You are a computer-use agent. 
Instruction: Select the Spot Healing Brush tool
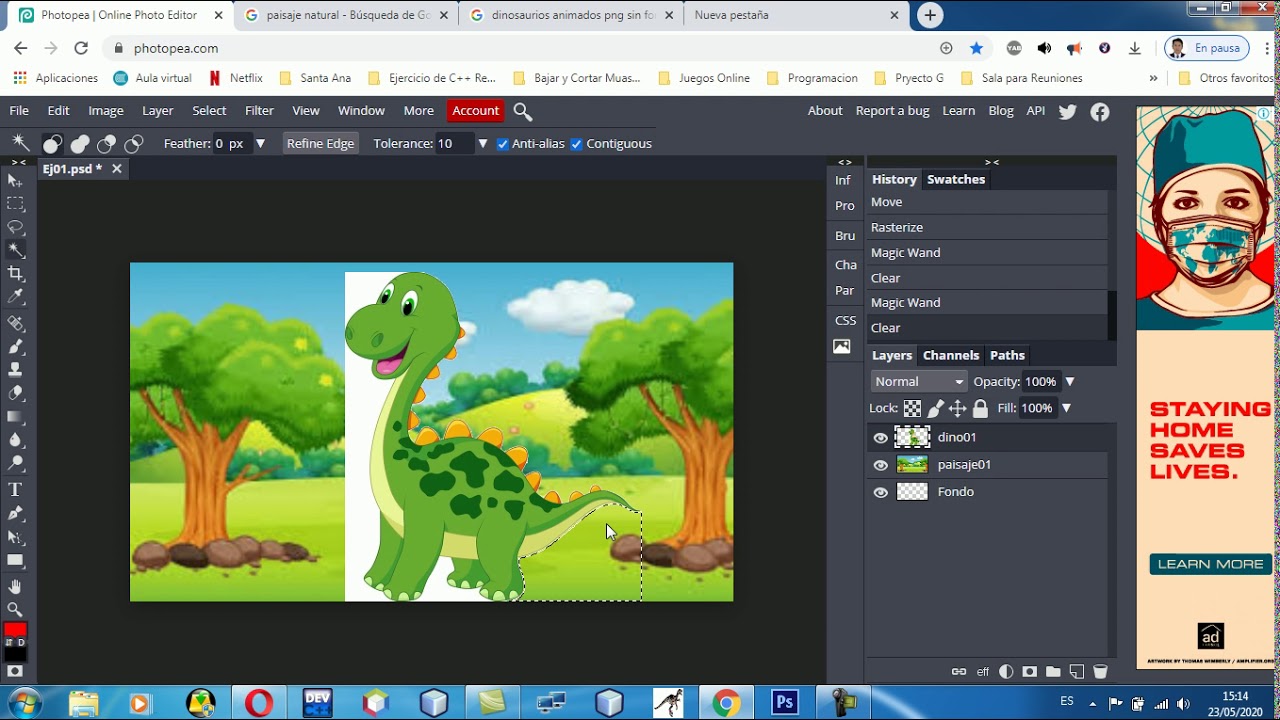coord(15,324)
